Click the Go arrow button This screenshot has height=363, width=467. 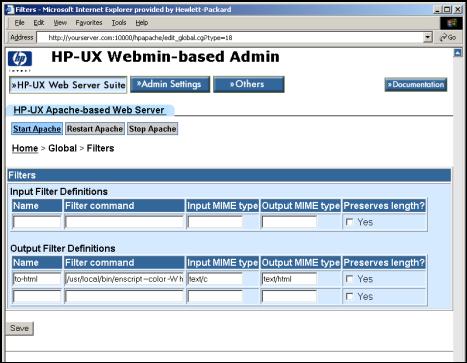448,37
